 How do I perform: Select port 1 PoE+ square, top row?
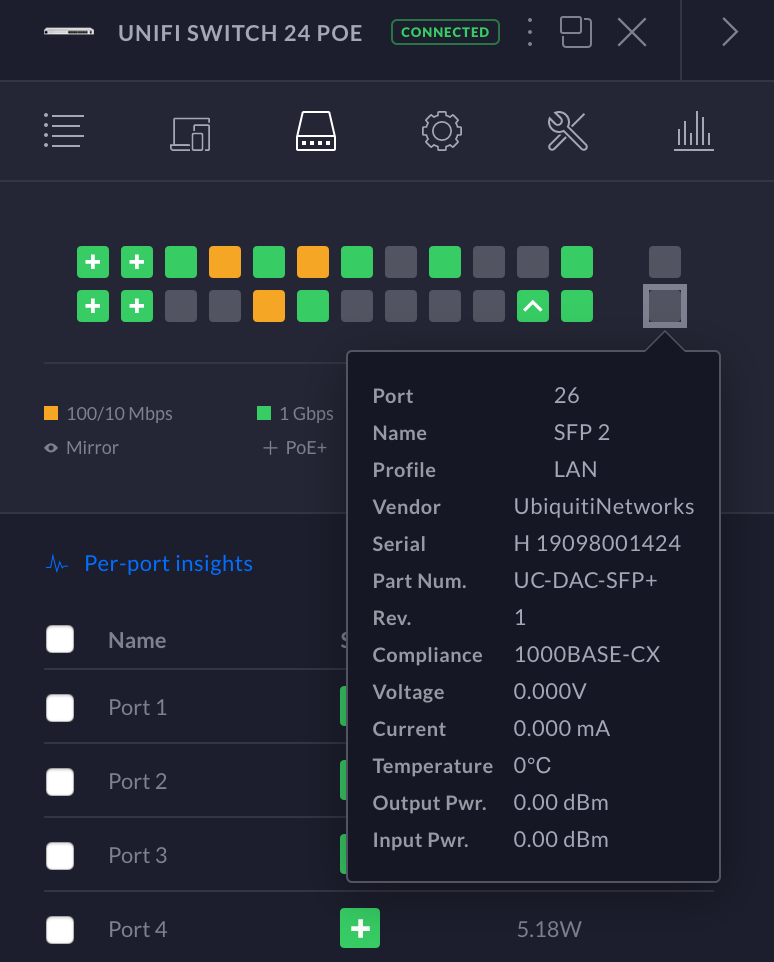point(93,262)
